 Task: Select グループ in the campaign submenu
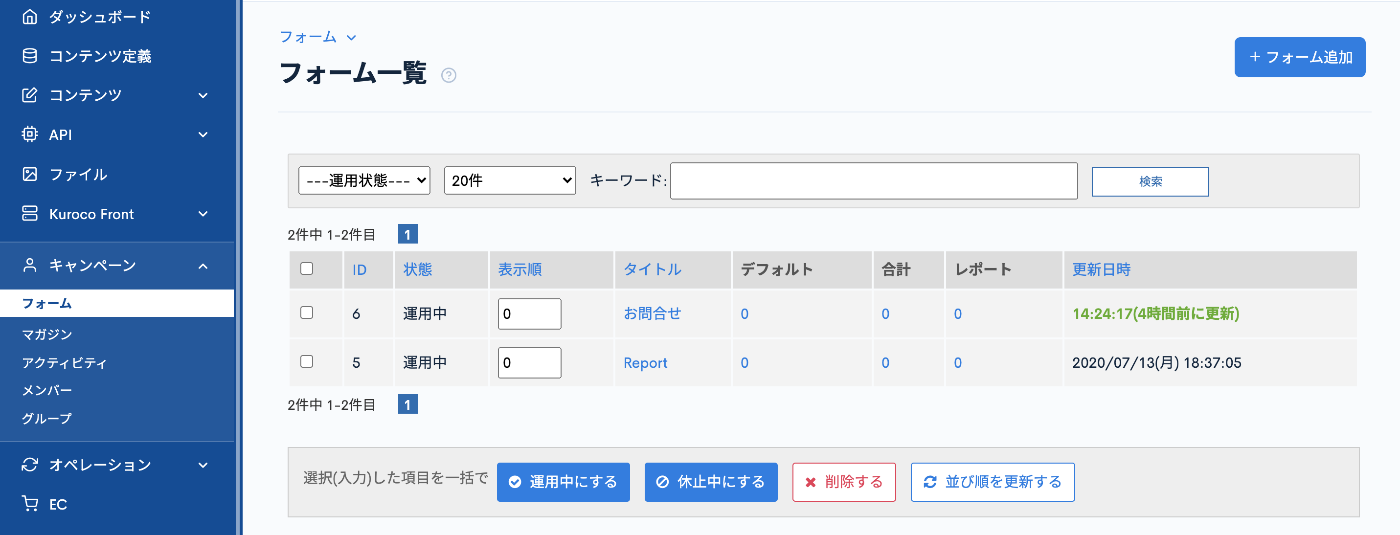tap(47, 418)
